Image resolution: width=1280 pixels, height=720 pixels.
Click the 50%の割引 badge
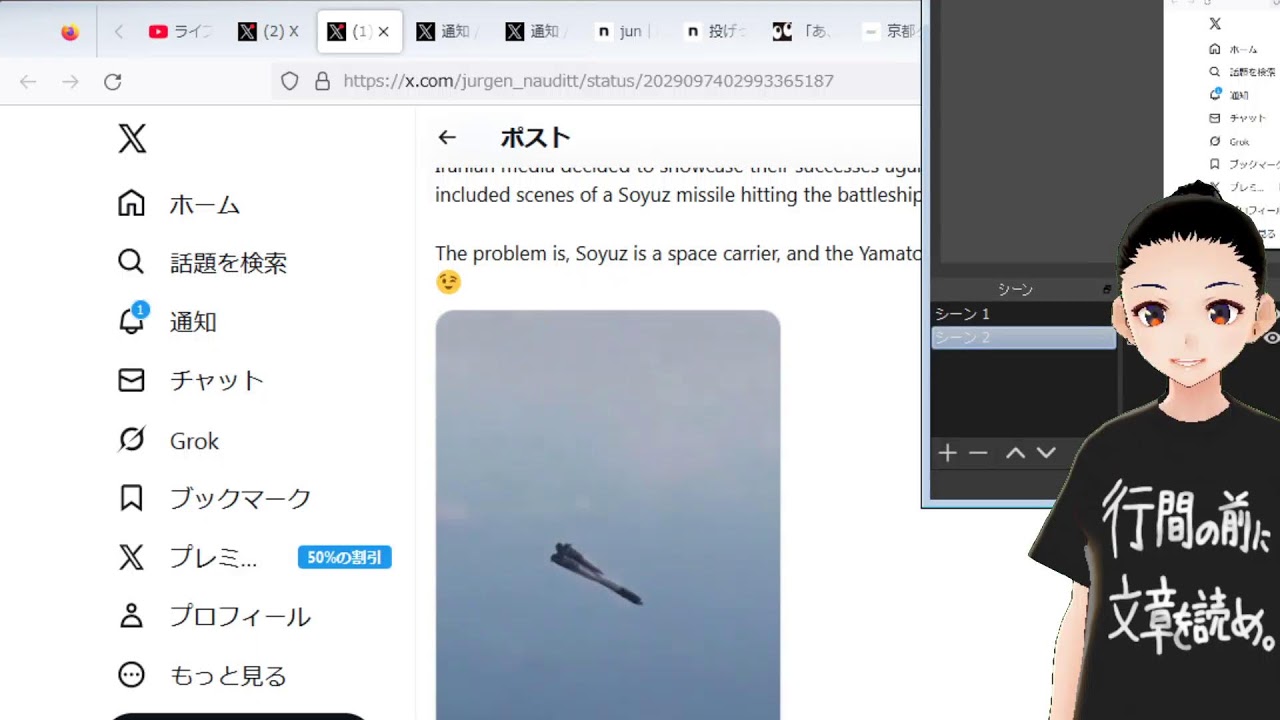345,557
